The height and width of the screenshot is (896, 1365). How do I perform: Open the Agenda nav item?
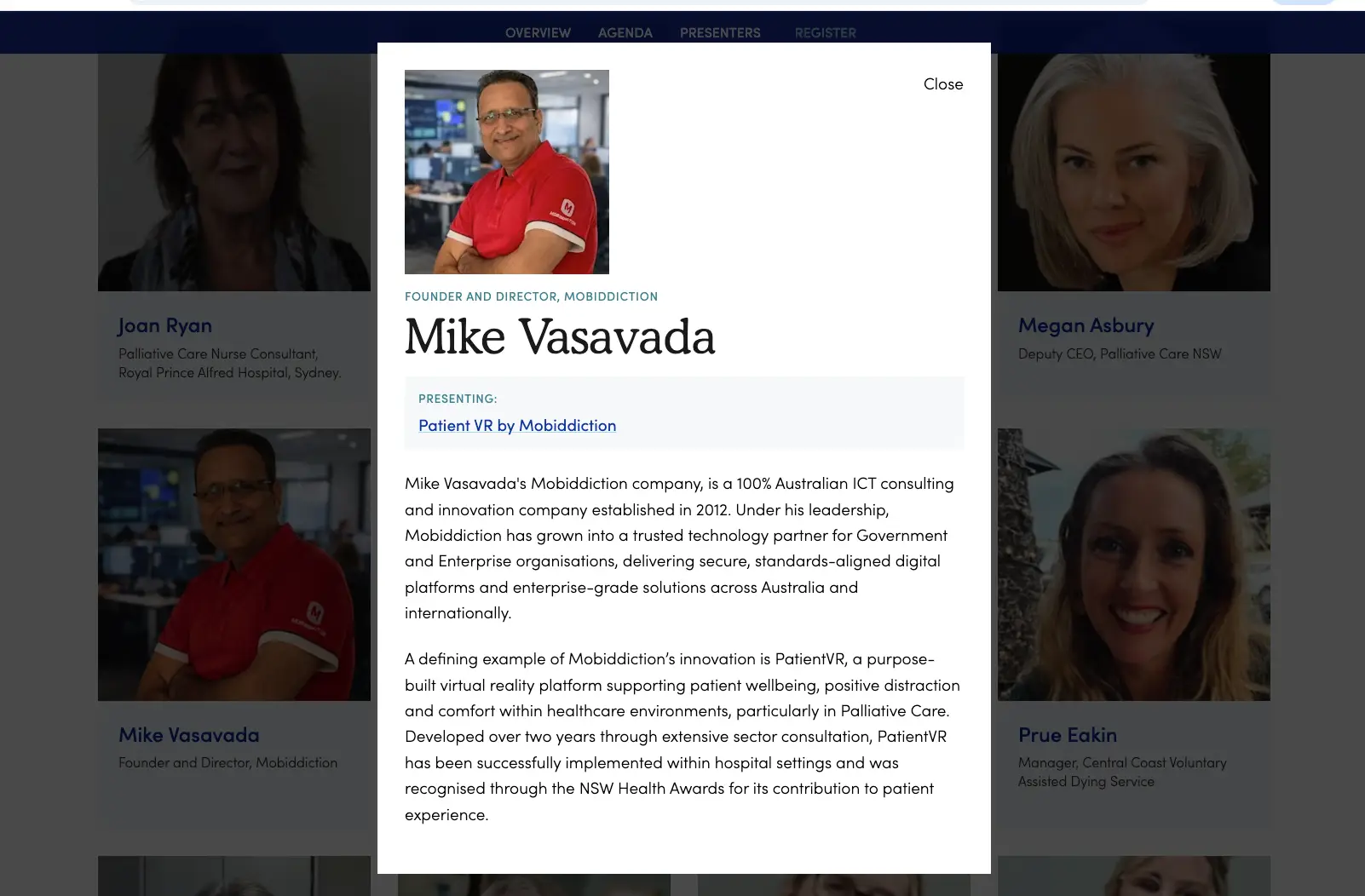coord(625,33)
